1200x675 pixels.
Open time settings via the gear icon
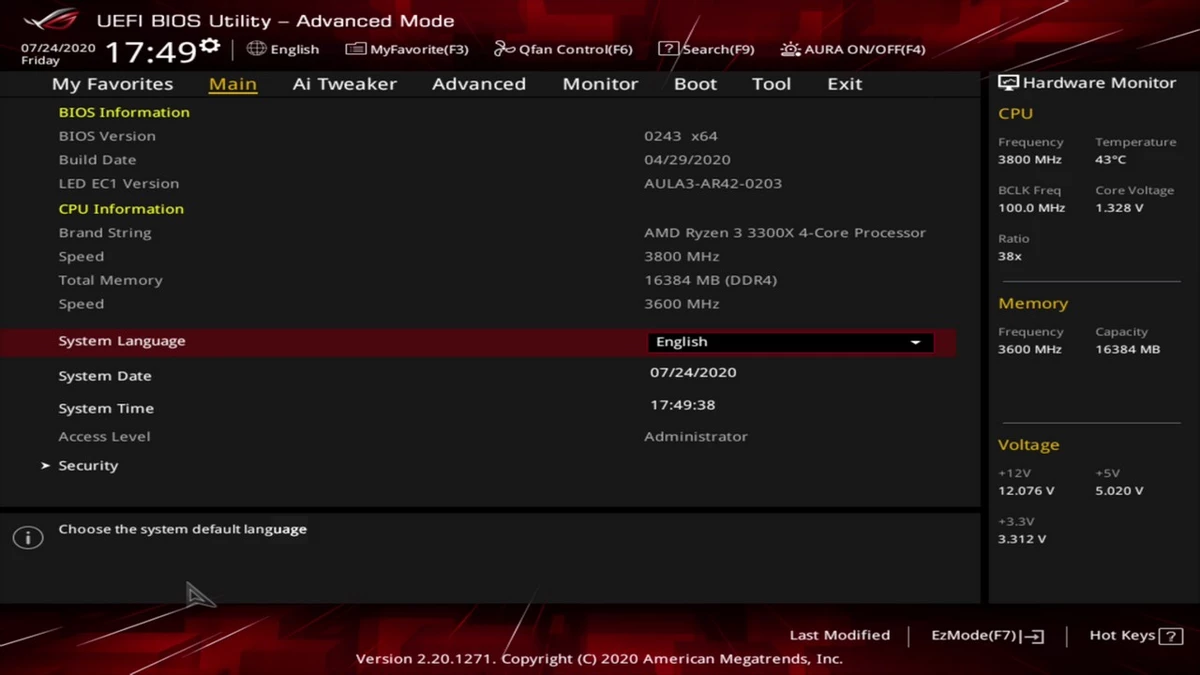[x=209, y=46]
